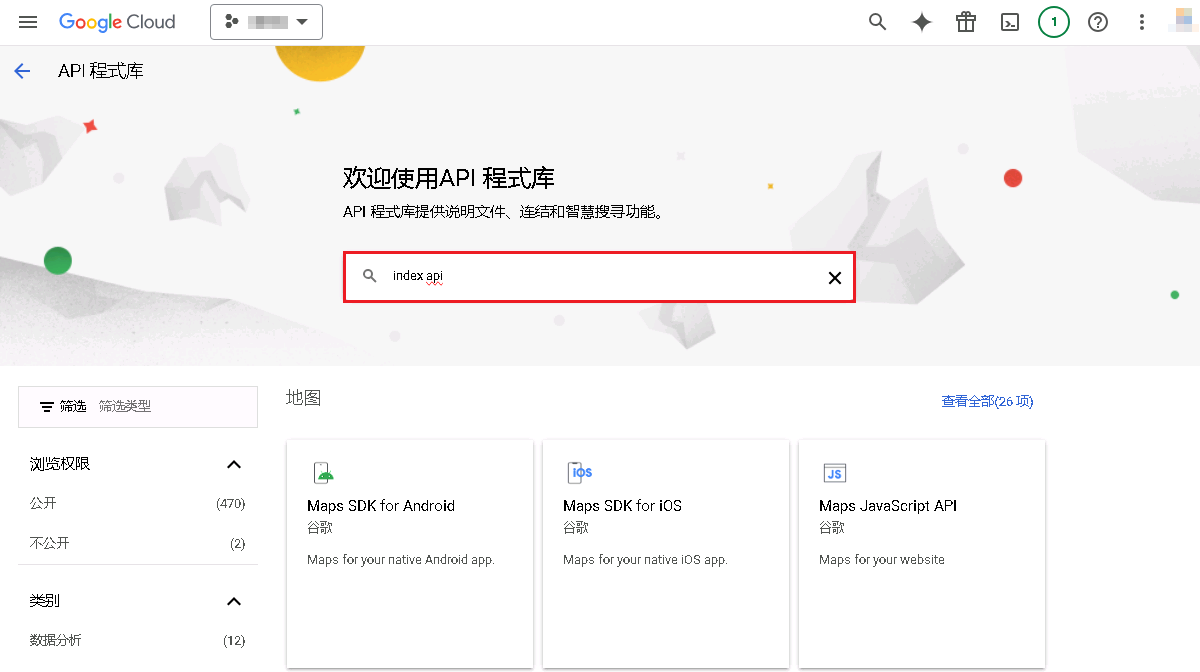This screenshot has height=672, width=1200.
Task: Click the Google Cloud logo
Action: tap(117, 22)
